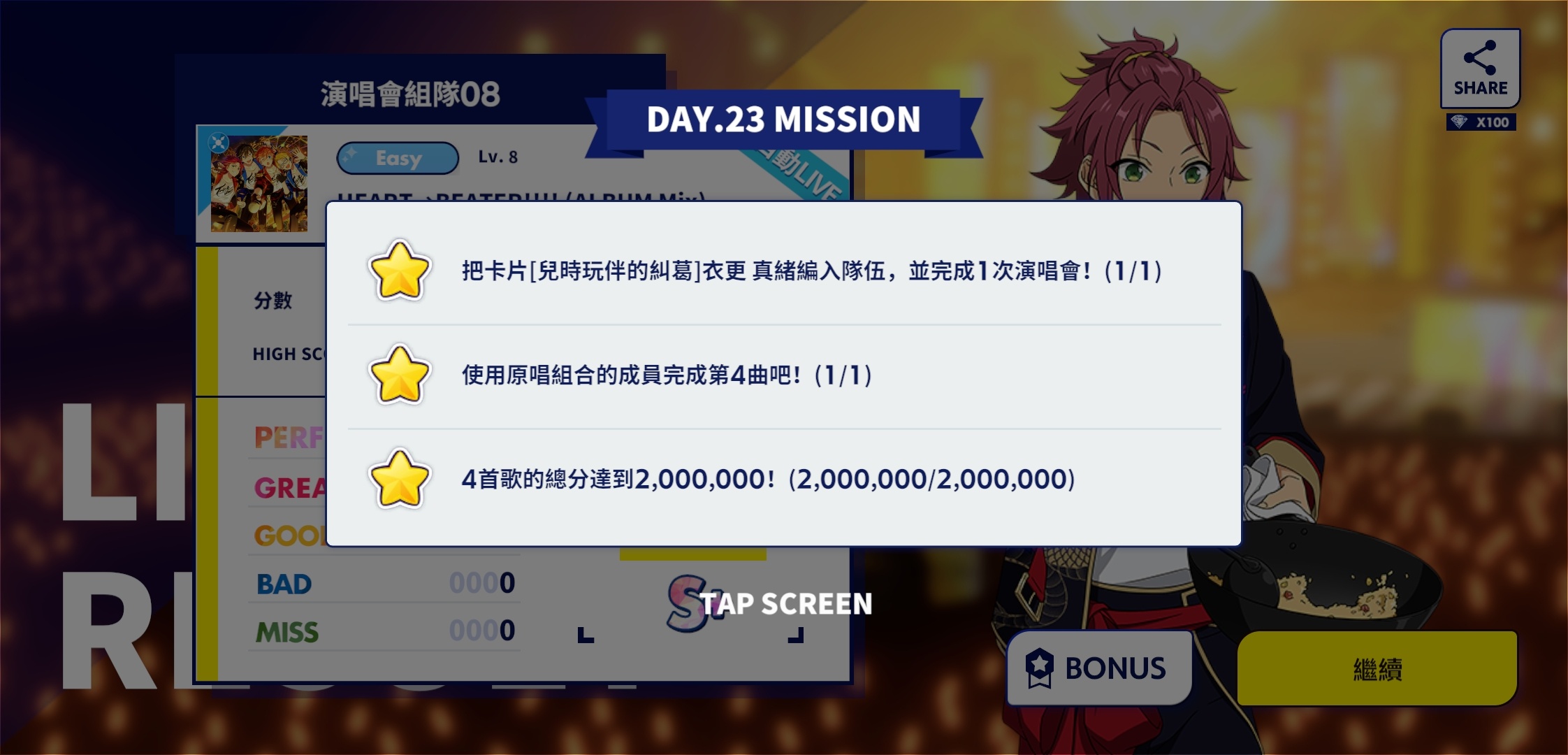Click the BAD count result row

point(384,583)
